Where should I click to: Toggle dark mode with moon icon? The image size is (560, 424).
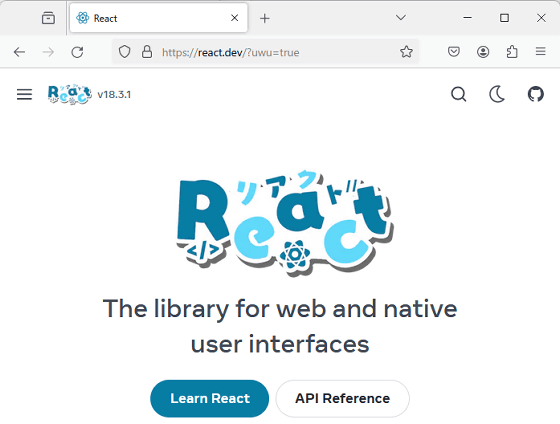click(497, 94)
